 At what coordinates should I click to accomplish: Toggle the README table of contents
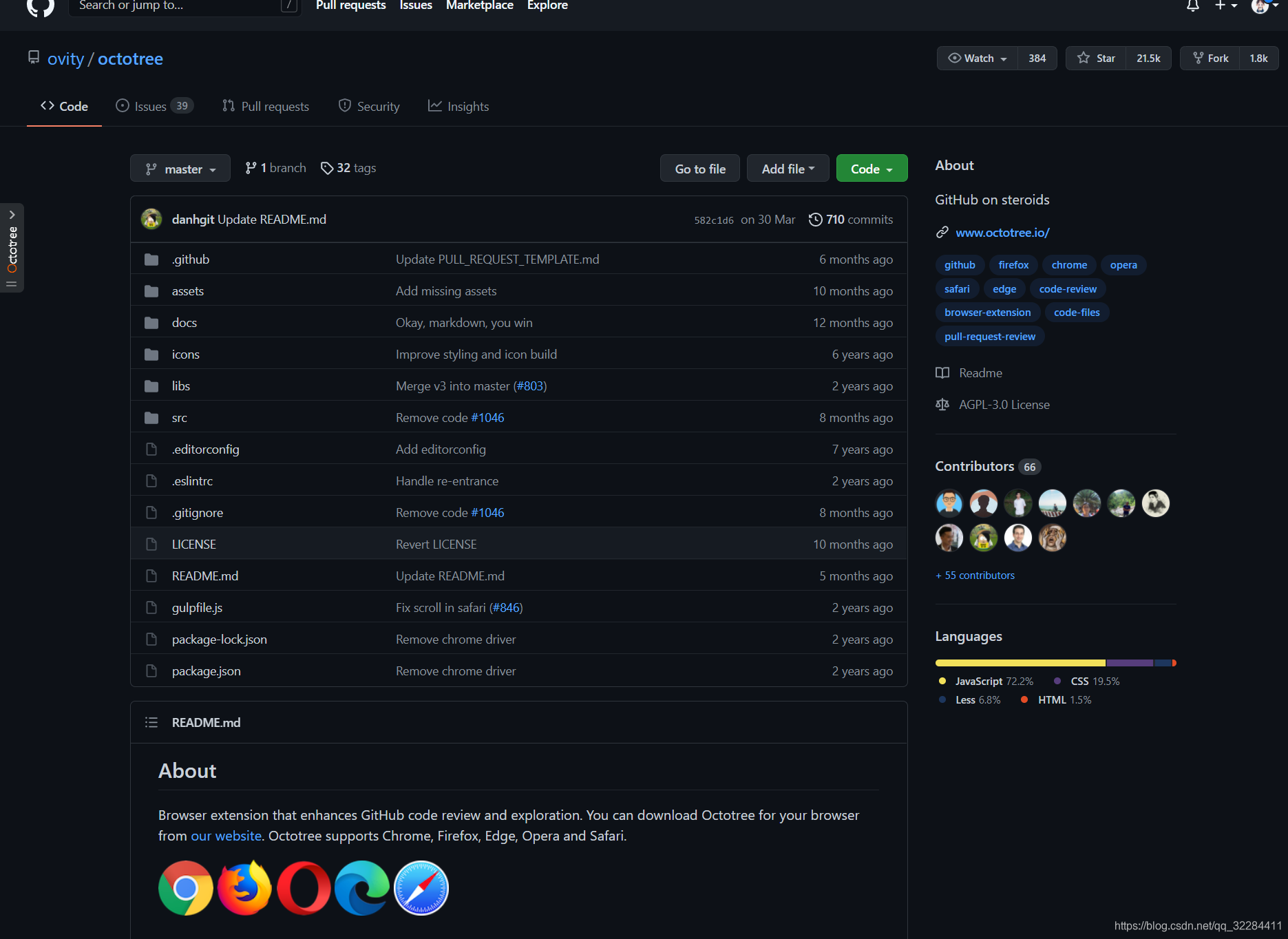(151, 722)
